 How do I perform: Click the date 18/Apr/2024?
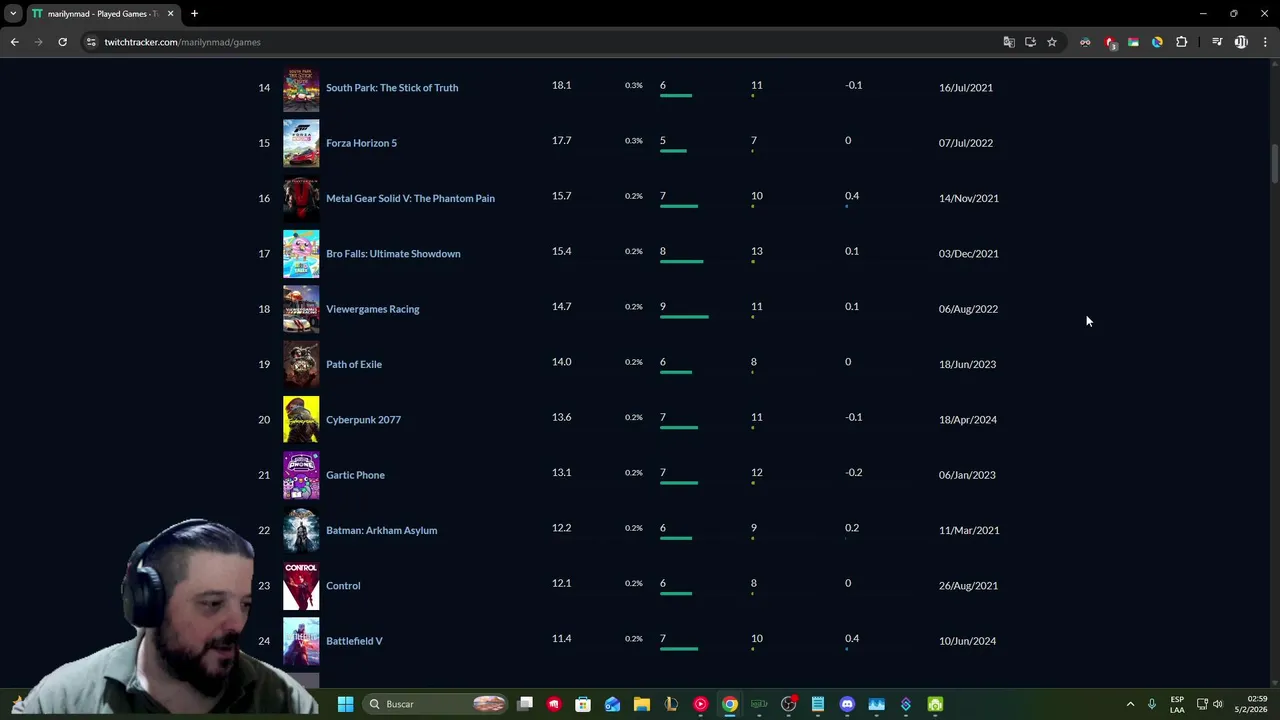(x=968, y=420)
